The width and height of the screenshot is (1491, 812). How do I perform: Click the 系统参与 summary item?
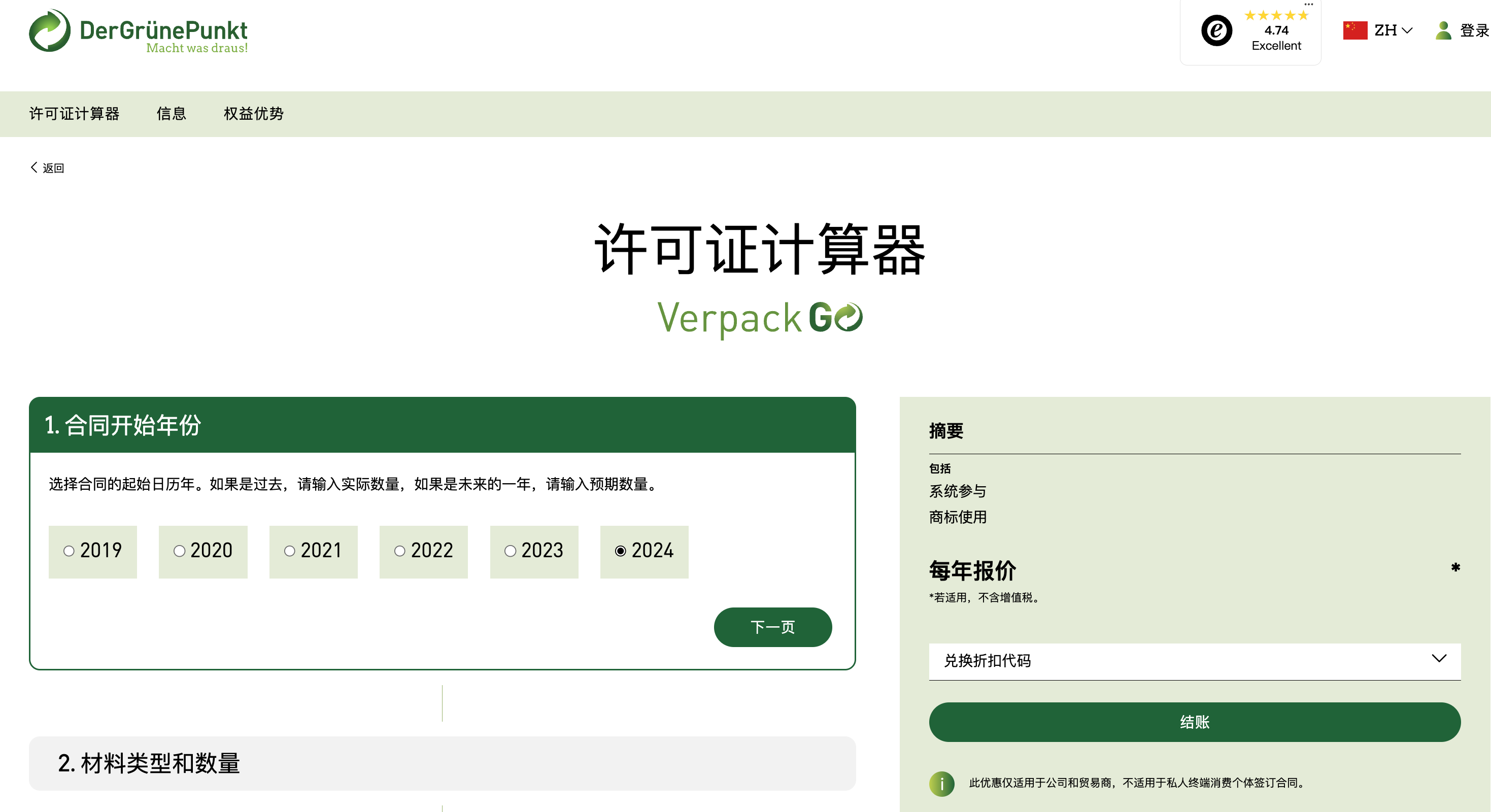click(958, 491)
